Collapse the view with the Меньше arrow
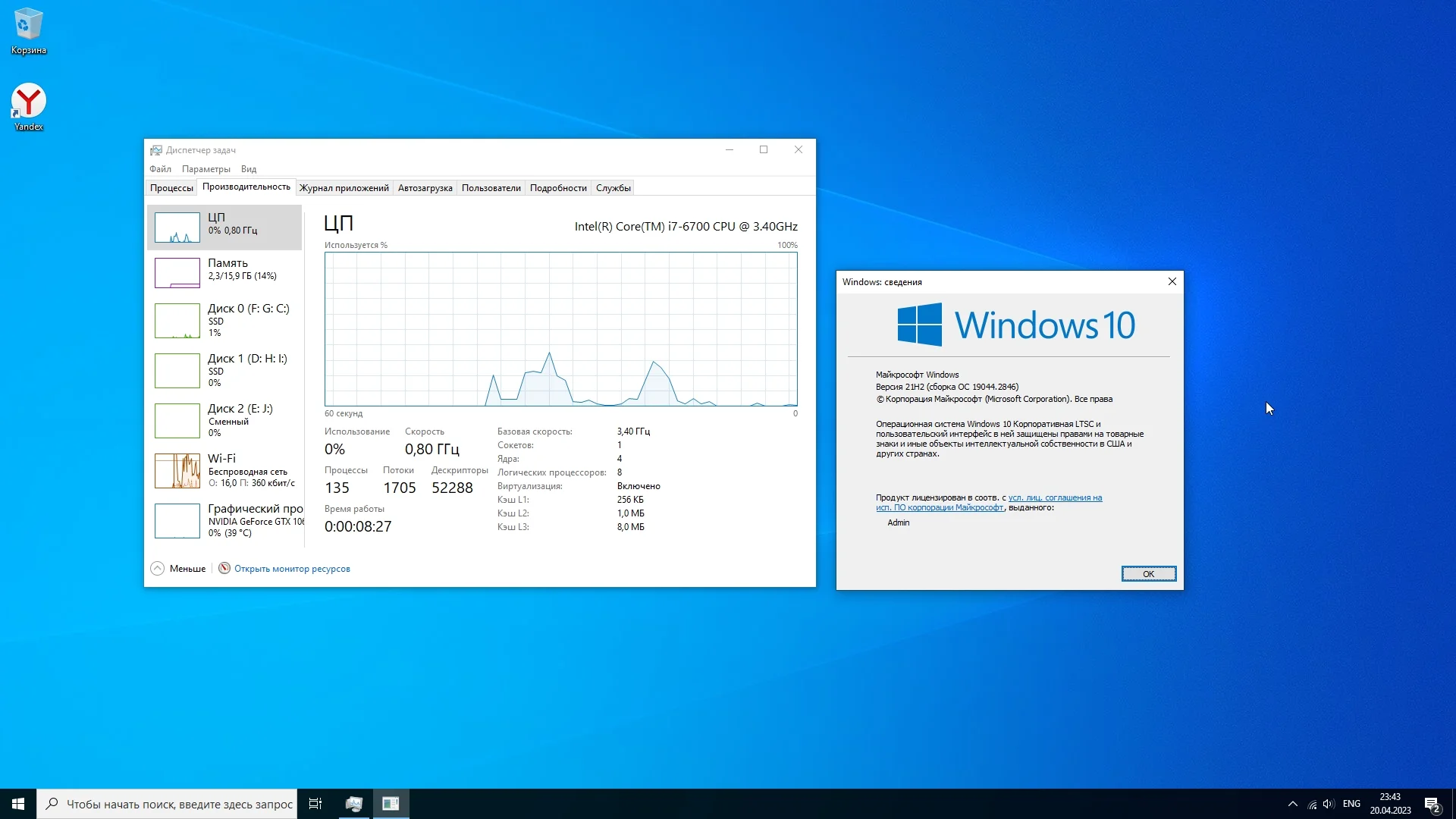Viewport: 1456px width, 819px height. point(158,568)
